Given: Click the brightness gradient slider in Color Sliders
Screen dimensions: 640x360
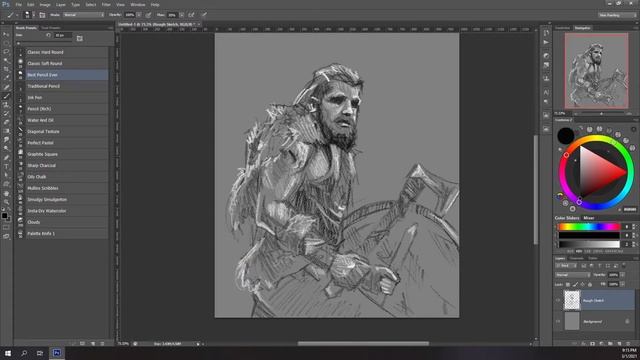Looking at the screenshot, I should [x=589, y=244].
